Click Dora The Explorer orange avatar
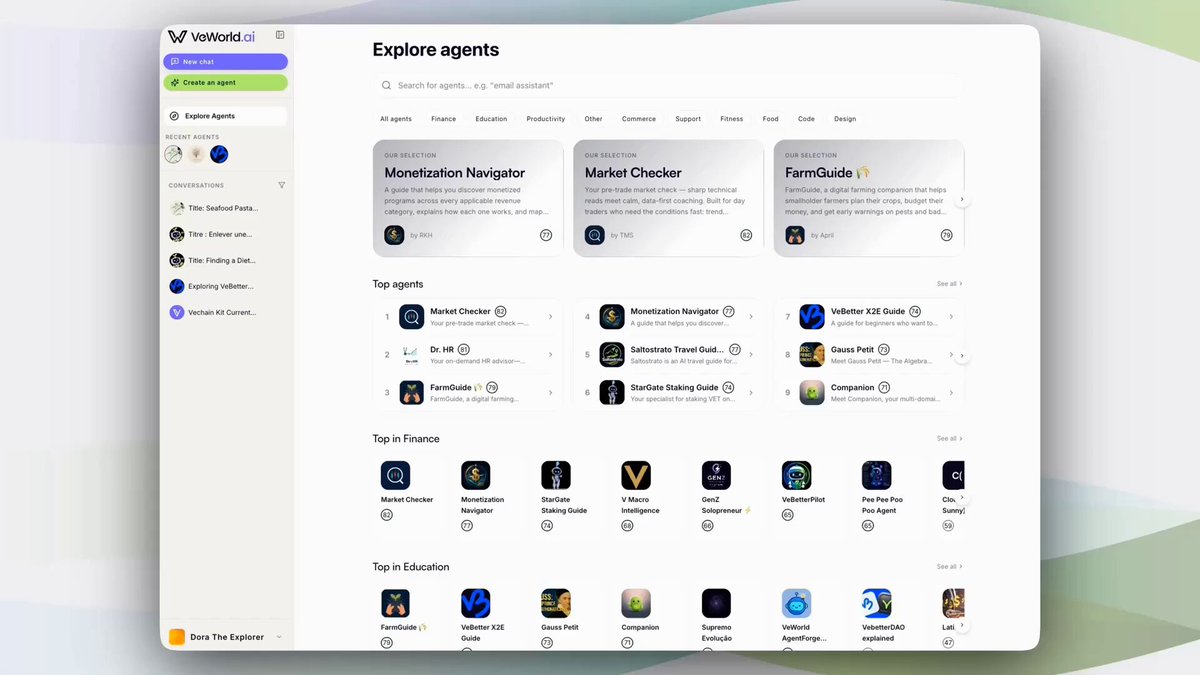Screen dimensions: 1200x675 [177, 637]
